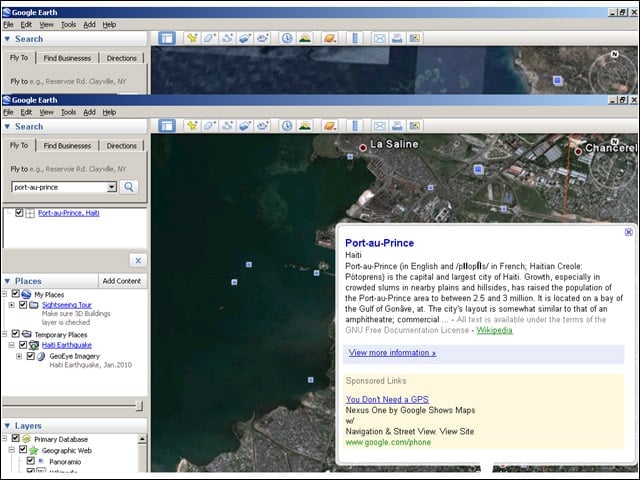Adjust places opacity slider handle
The width and height of the screenshot is (640, 480).
(139, 406)
